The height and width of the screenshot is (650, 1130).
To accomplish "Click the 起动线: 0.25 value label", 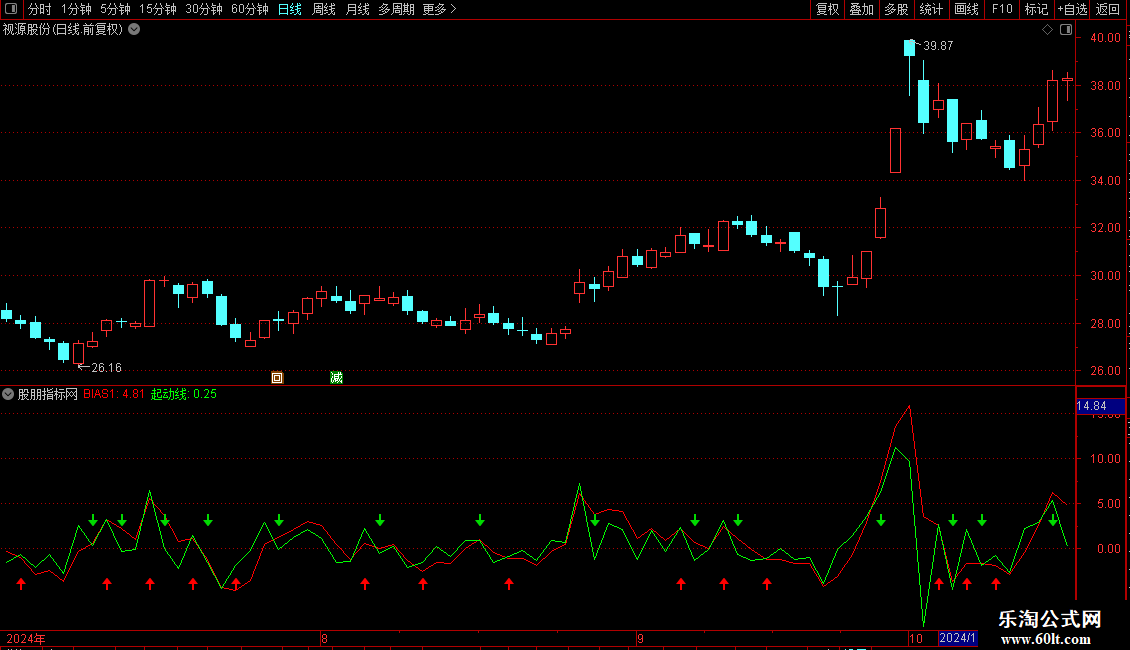I will (183, 394).
